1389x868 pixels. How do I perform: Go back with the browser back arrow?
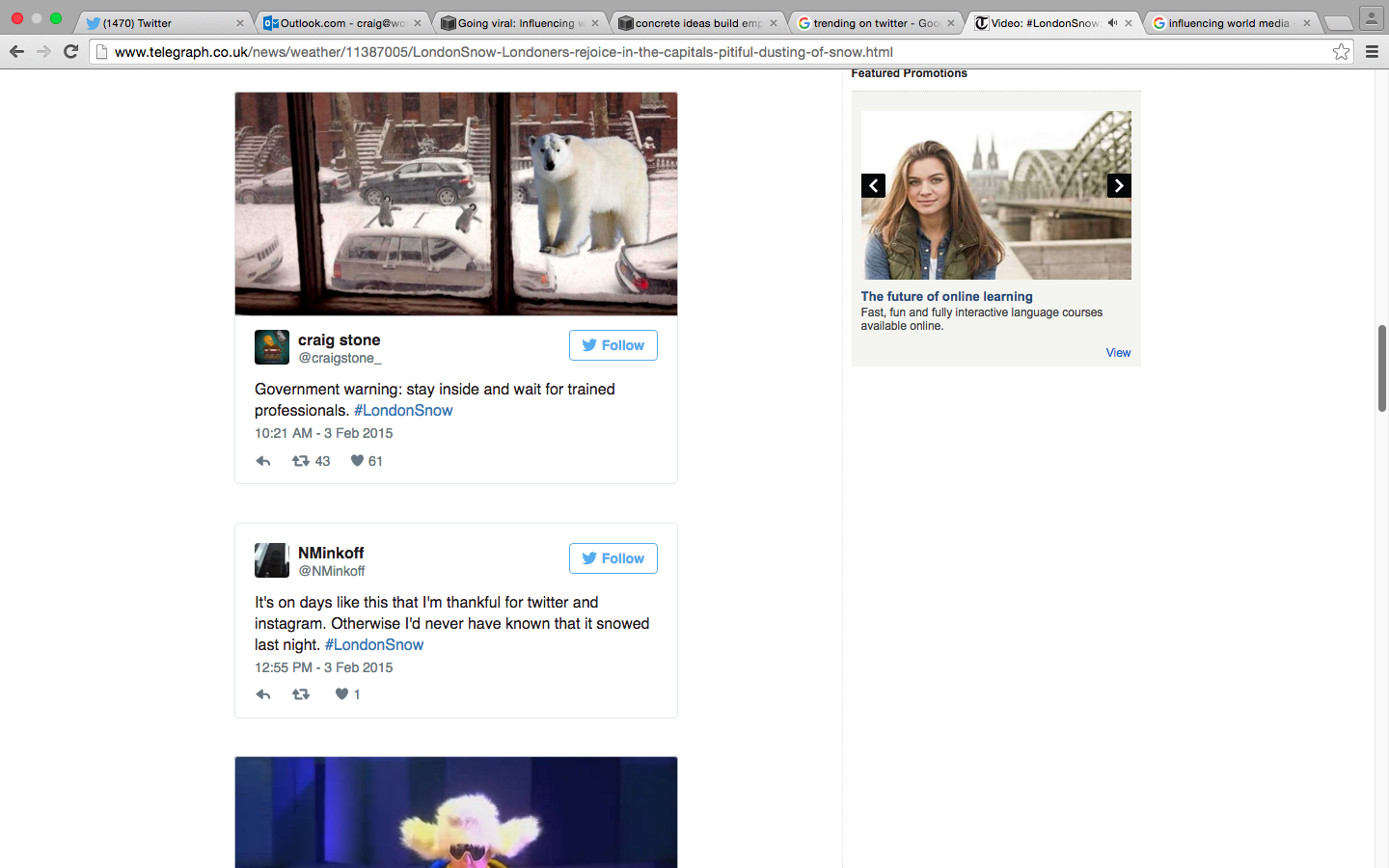pos(16,51)
